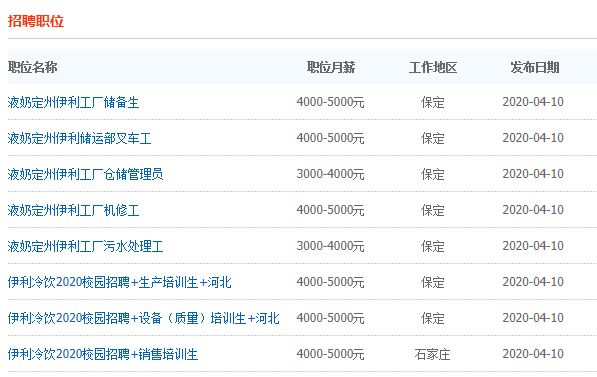597x377 pixels.
Task: Click date 2020-04-10 in 叉车工 row
Action: coord(533,138)
